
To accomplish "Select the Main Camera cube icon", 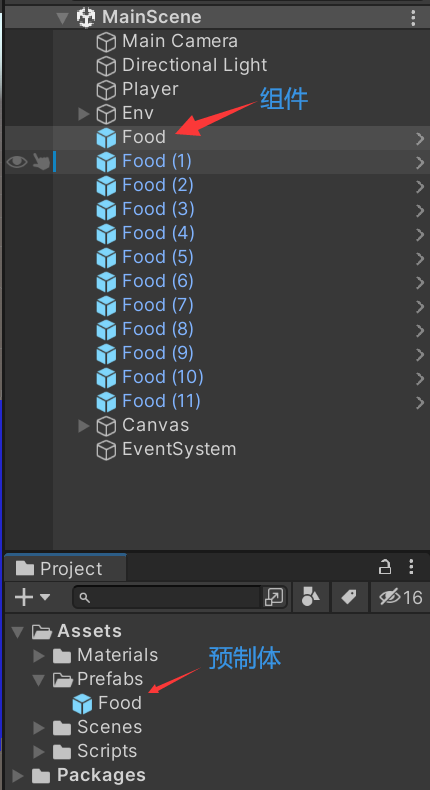I will 106,42.
